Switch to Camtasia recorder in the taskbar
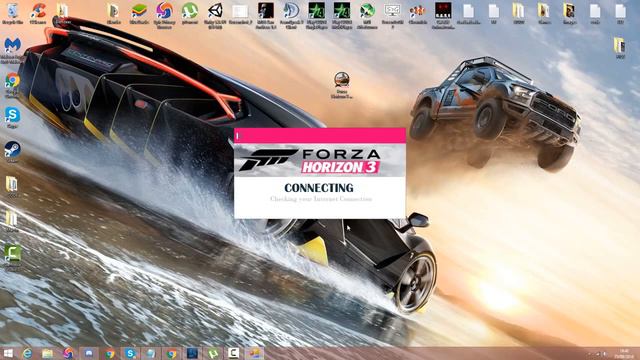The image size is (640, 360). [233, 353]
